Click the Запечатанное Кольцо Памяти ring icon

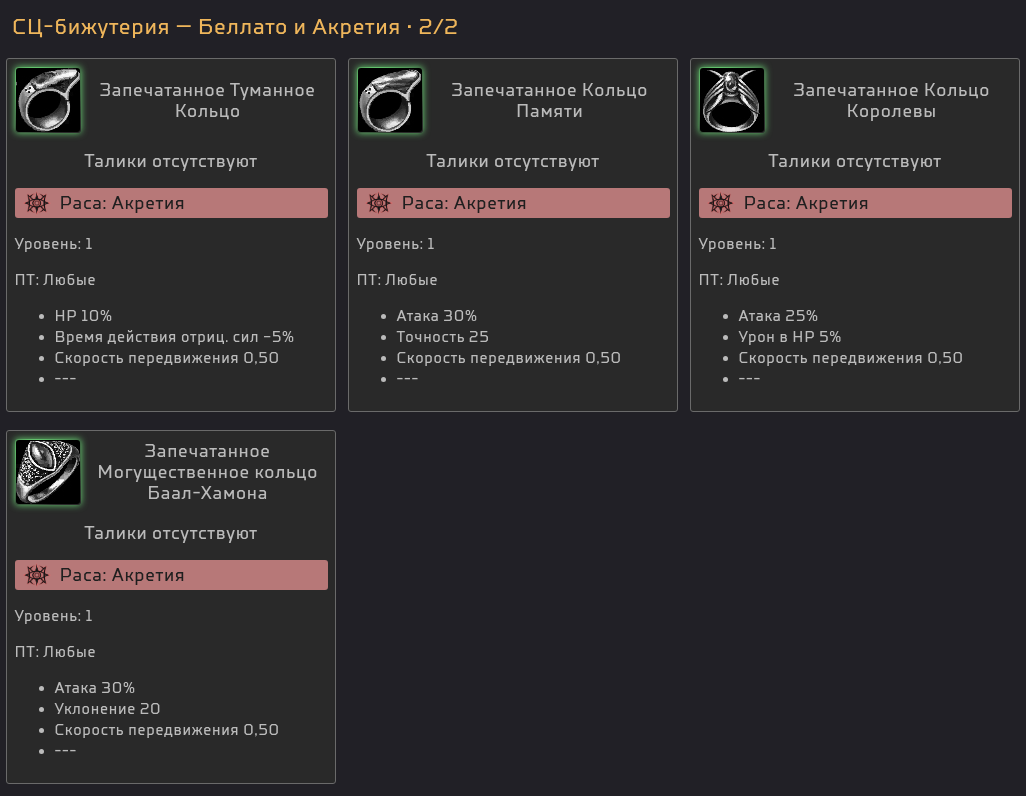click(x=390, y=100)
